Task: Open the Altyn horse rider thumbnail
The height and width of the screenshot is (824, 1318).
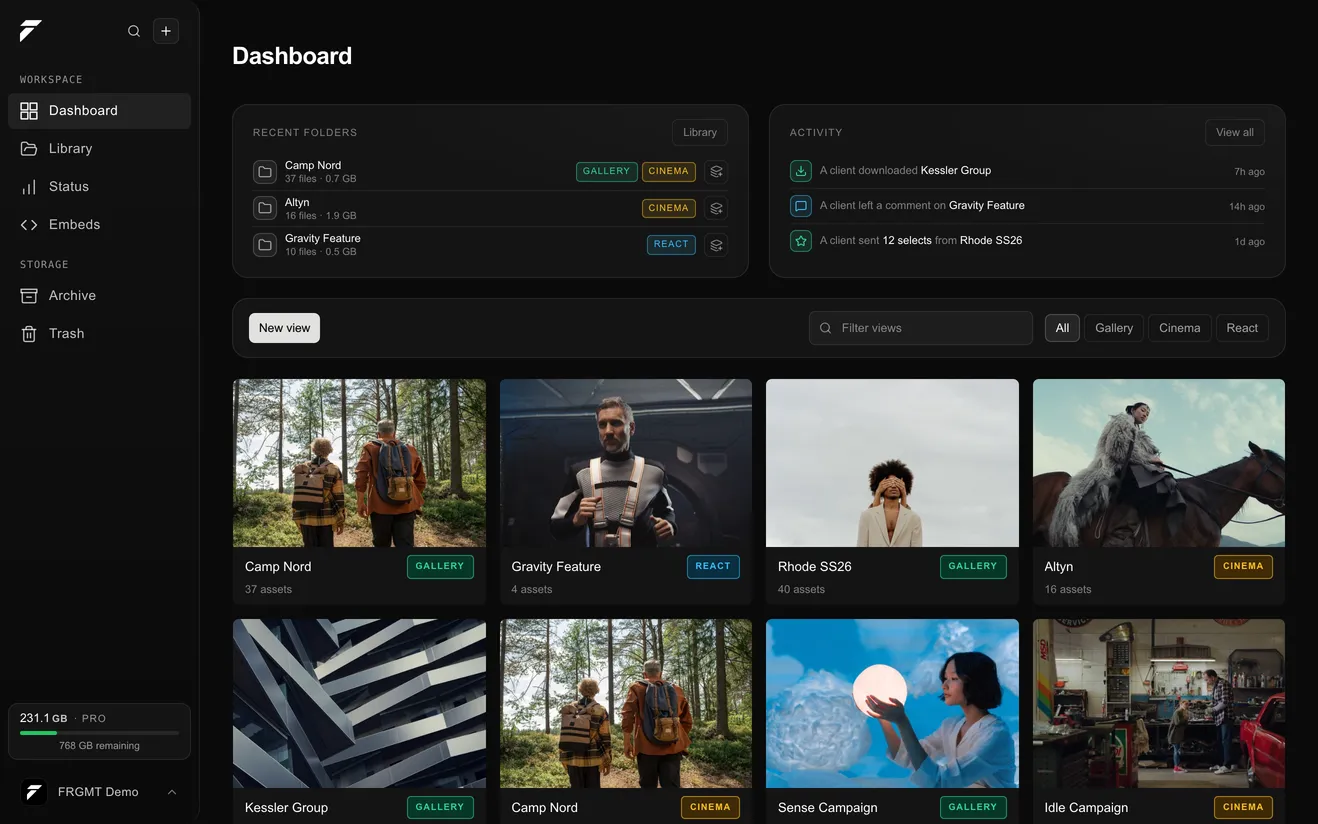Action: [1159, 463]
